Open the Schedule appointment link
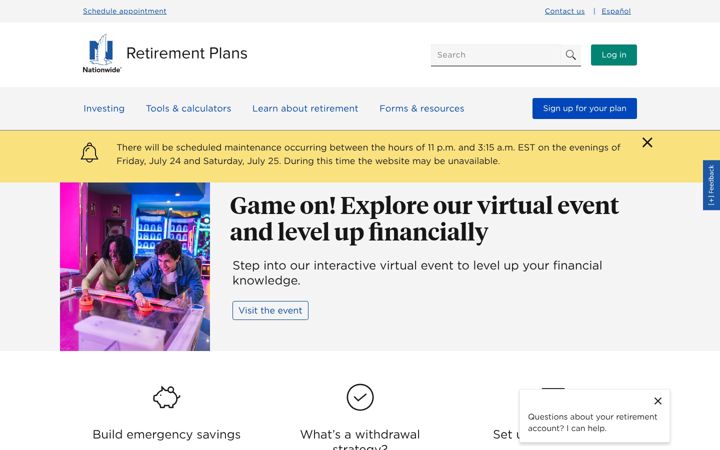This screenshot has width=720, height=450. pos(124,11)
